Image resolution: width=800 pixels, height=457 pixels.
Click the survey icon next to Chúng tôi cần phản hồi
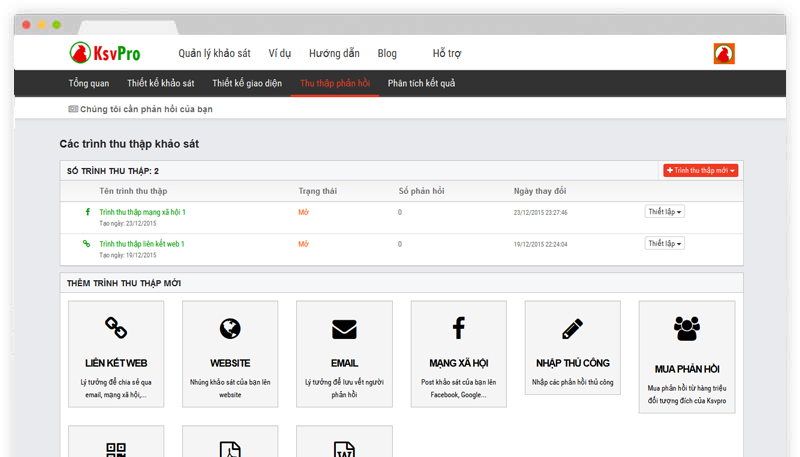click(73, 109)
